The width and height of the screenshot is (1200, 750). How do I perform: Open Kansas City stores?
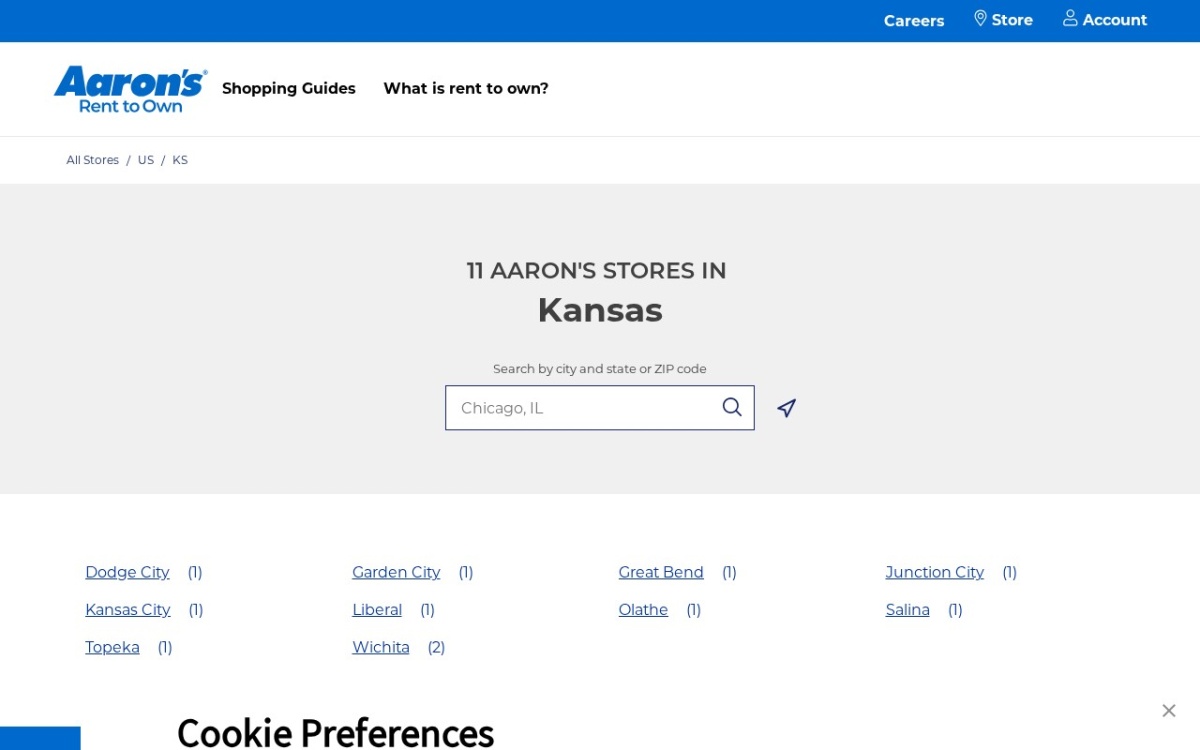click(x=128, y=610)
